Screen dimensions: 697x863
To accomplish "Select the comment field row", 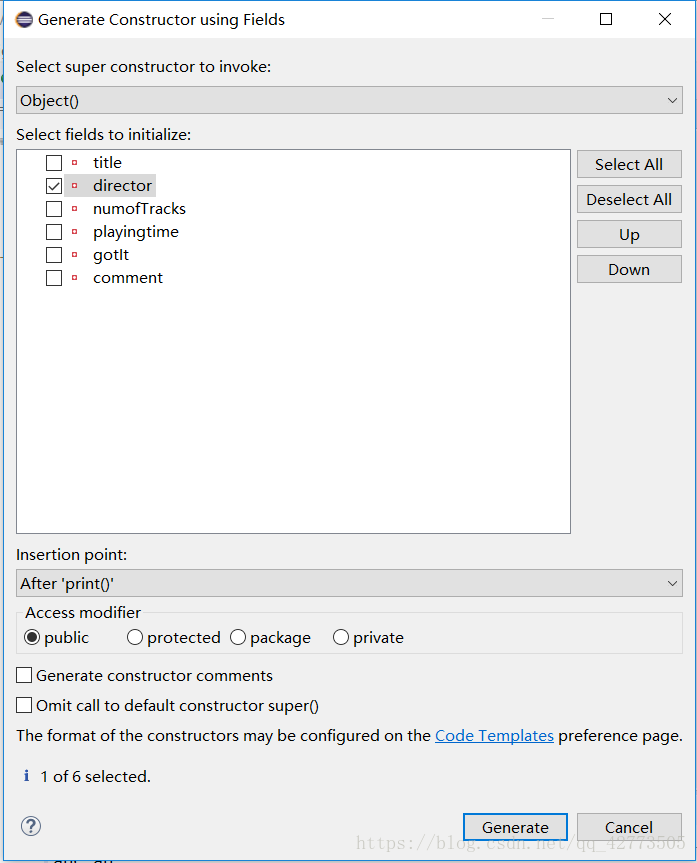I will 128,278.
